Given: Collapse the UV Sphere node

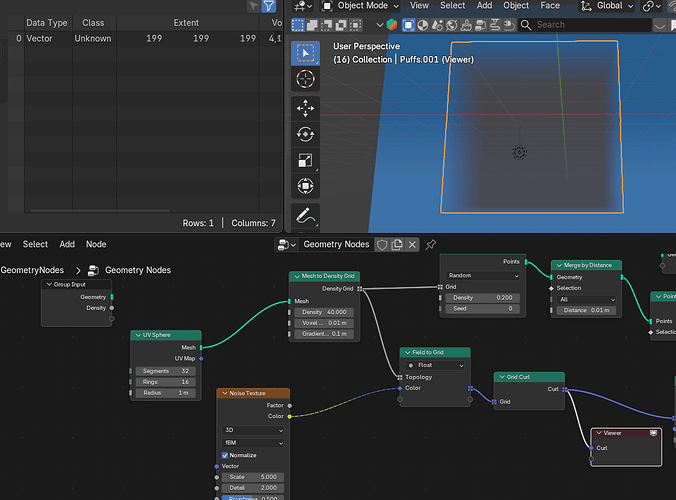Looking at the screenshot, I should pyautogui.click(x=138, y=335).
